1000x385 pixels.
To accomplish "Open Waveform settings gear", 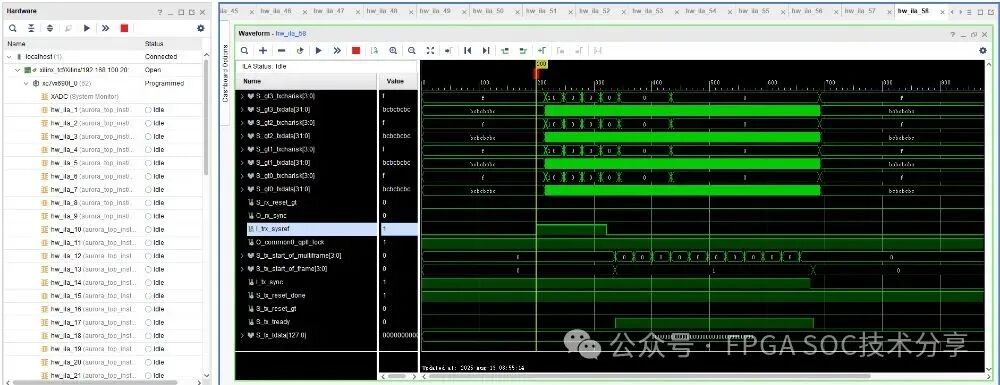I will click(x=983, y=50).
